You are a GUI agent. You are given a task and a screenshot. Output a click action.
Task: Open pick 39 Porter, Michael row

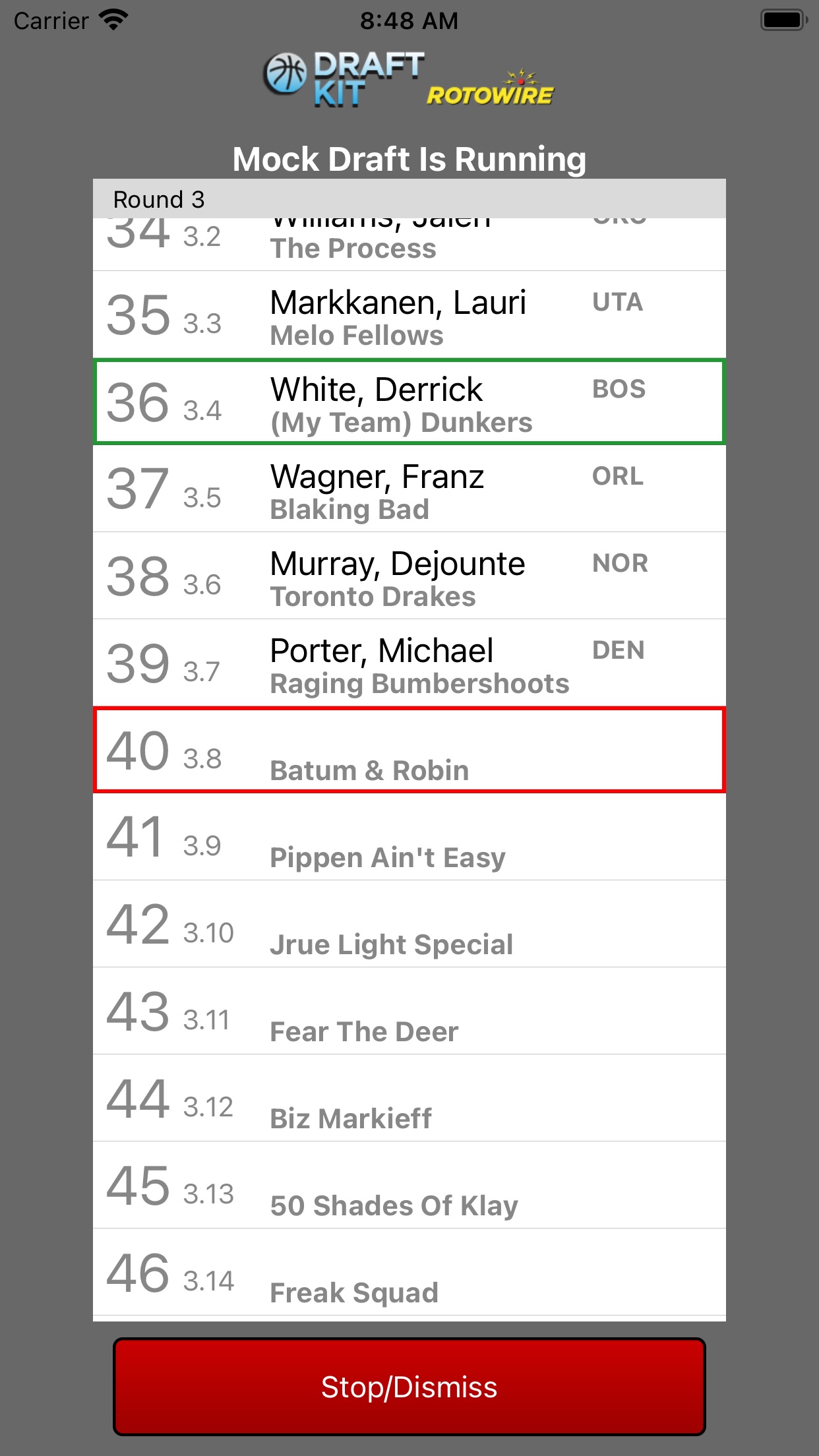409,663
